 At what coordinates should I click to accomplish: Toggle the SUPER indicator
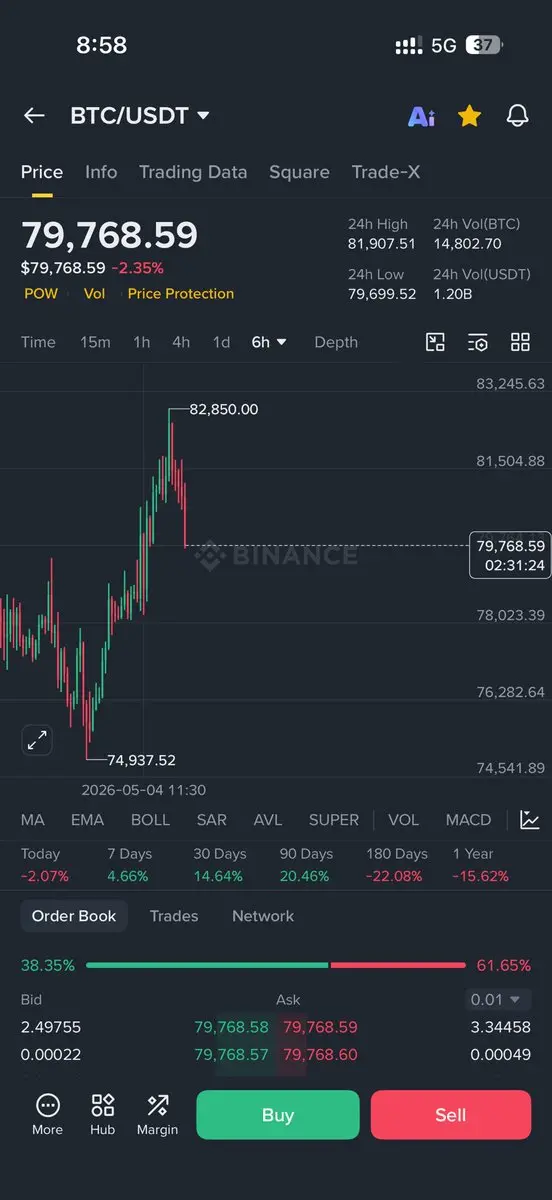coord(334,820)
